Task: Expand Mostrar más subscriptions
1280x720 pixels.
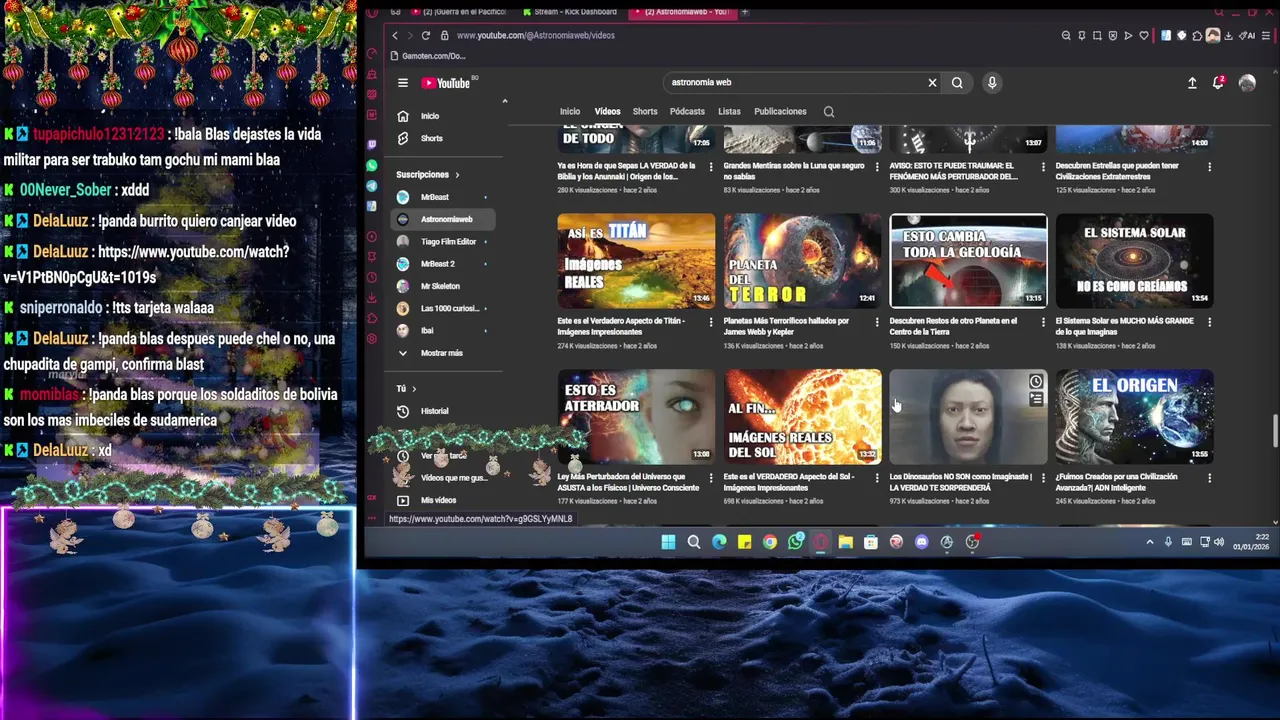Action: (430, 353)
